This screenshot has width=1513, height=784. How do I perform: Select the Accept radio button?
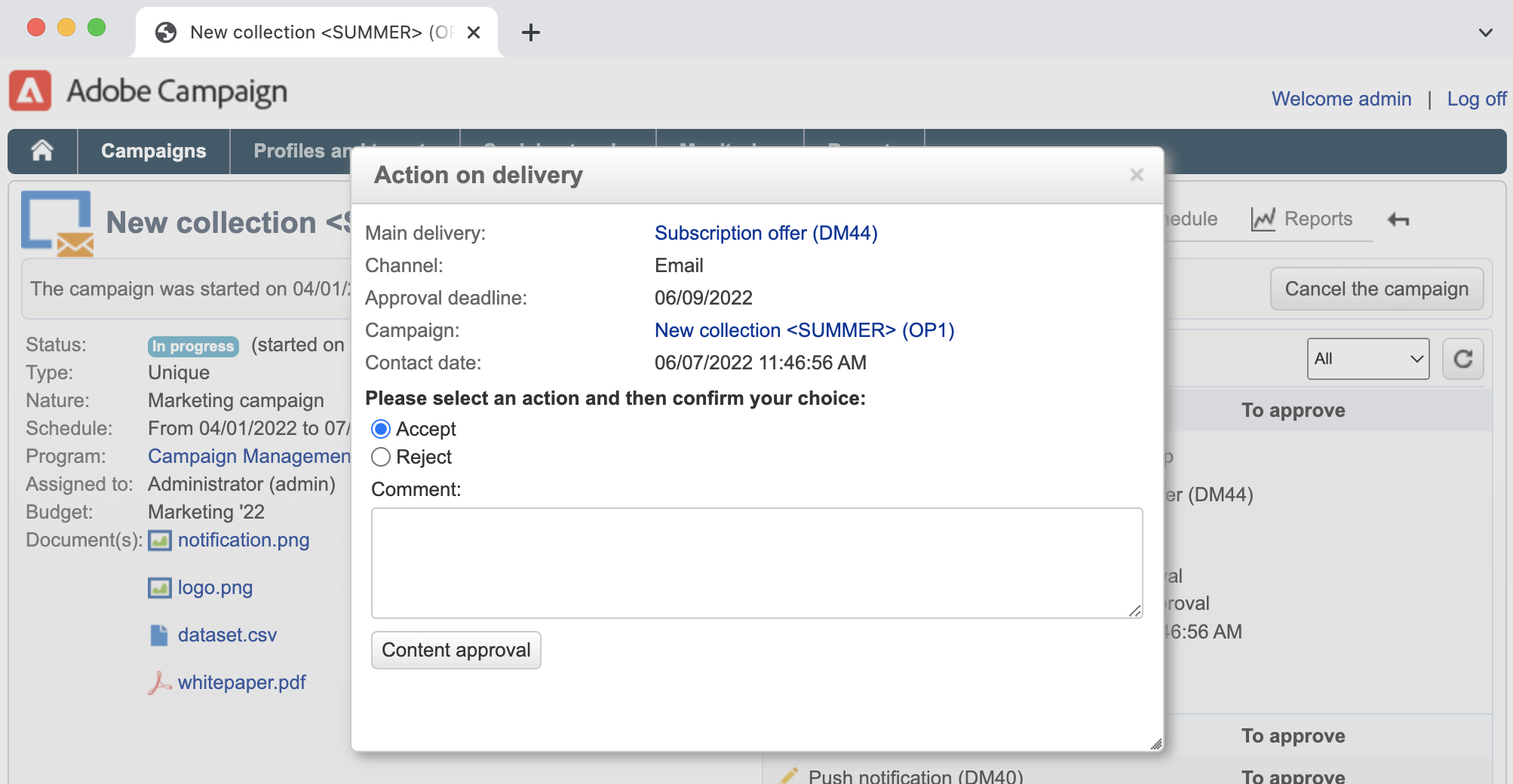pyautogui.click(x=381, y=429)
